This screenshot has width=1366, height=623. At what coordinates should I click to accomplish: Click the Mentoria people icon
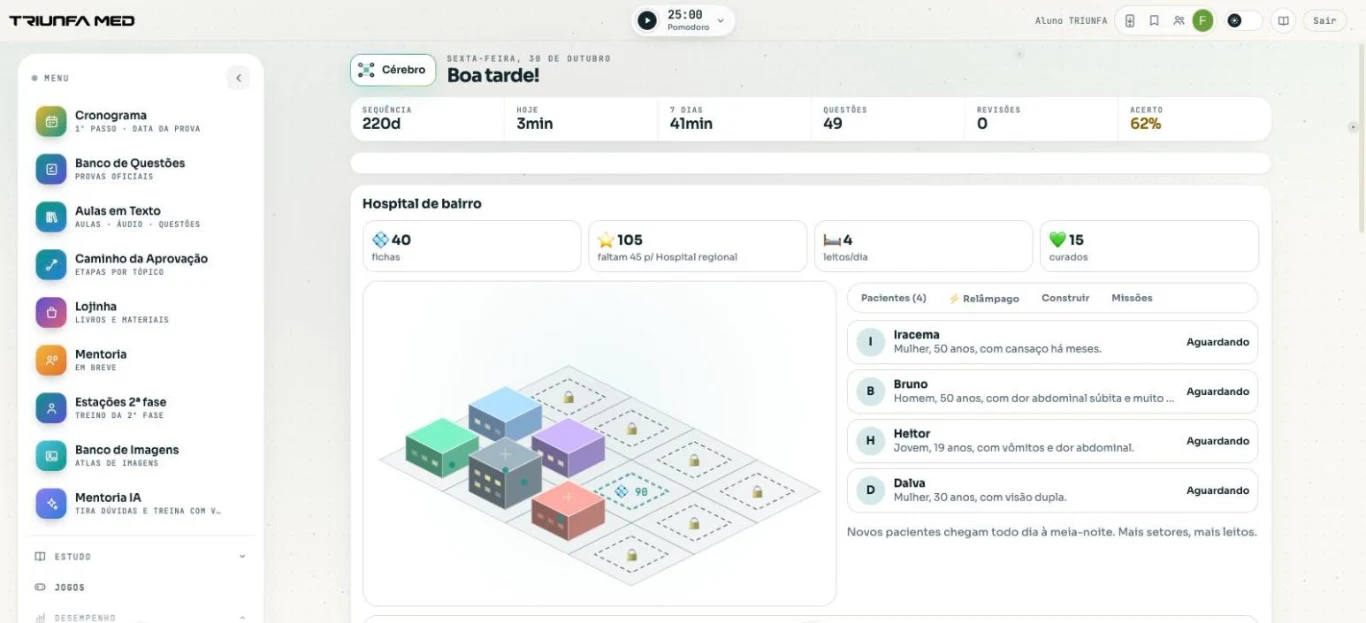(x=51, y=360)
